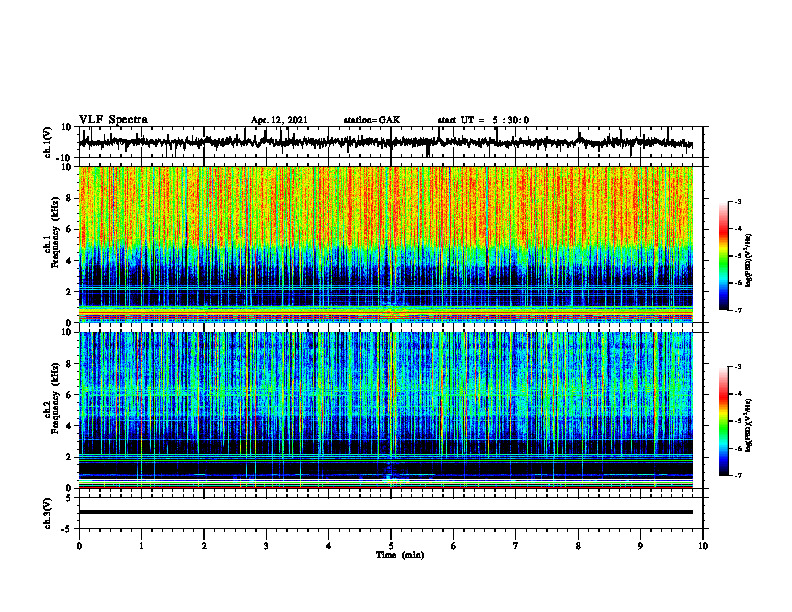This screenshot has width=792, height=612.
Task: Click the "-3" label on ch.2 color bar
Action: point(736,367)
